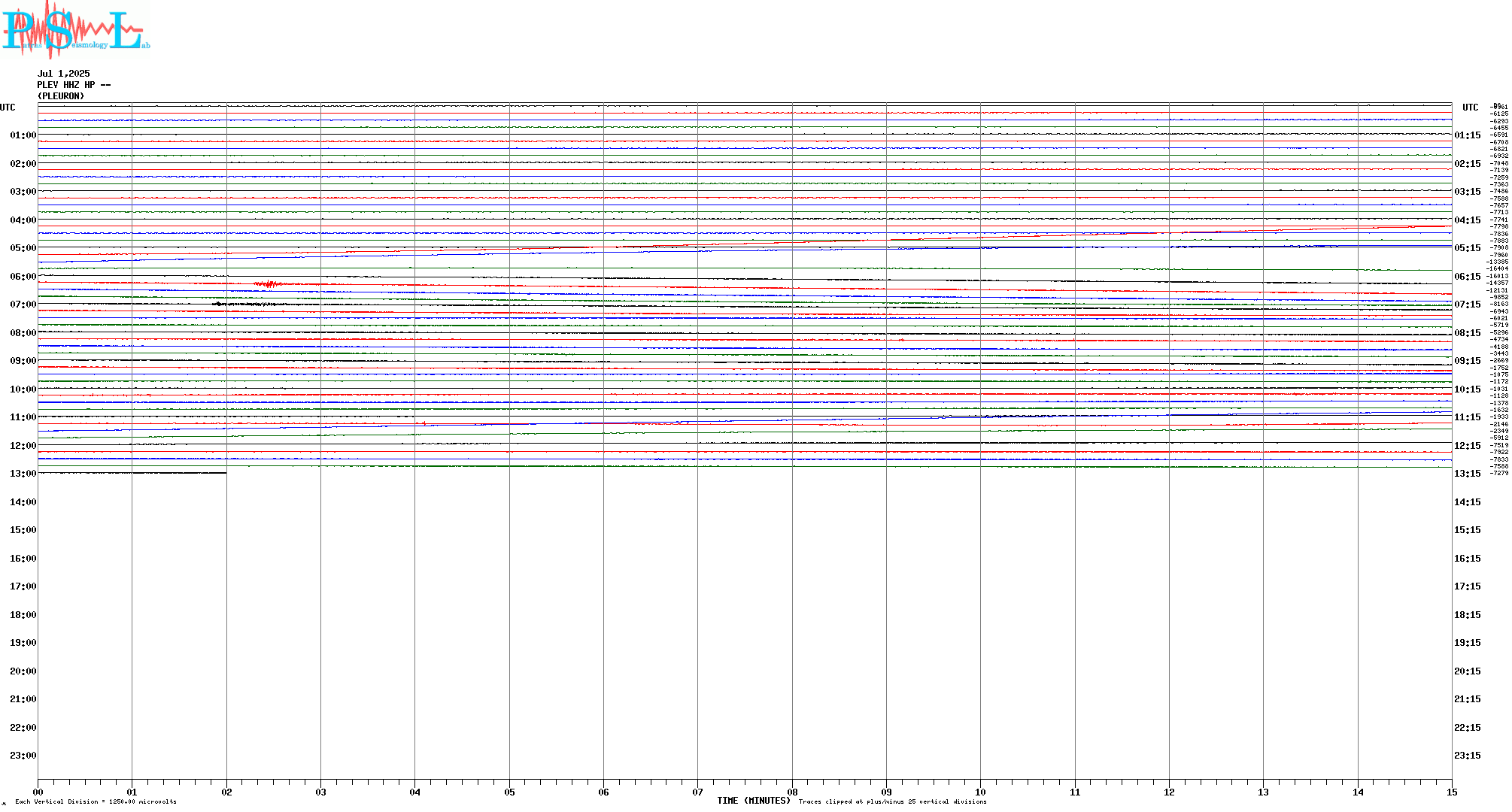Click the upper-right UTC axis label
Viewport: 1512px width, 812px height.
click(1471, 108)
